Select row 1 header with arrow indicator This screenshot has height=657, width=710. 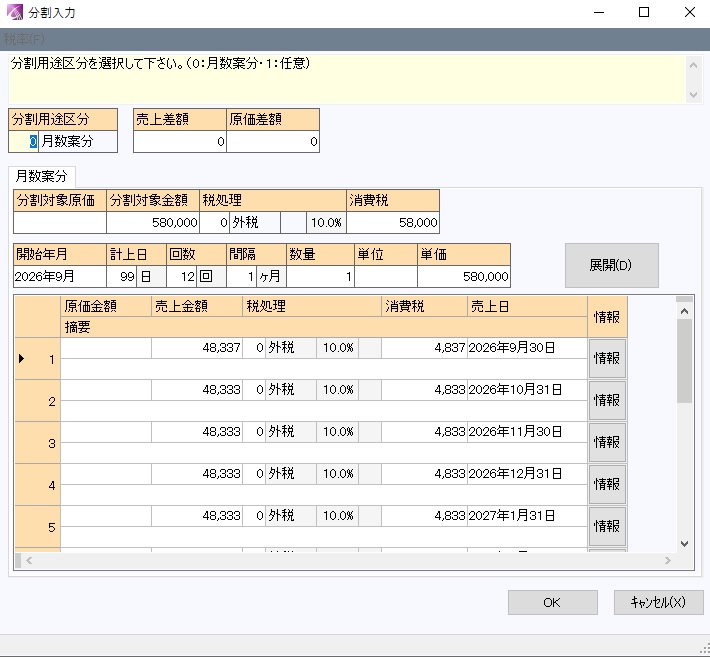click(38, 359)
